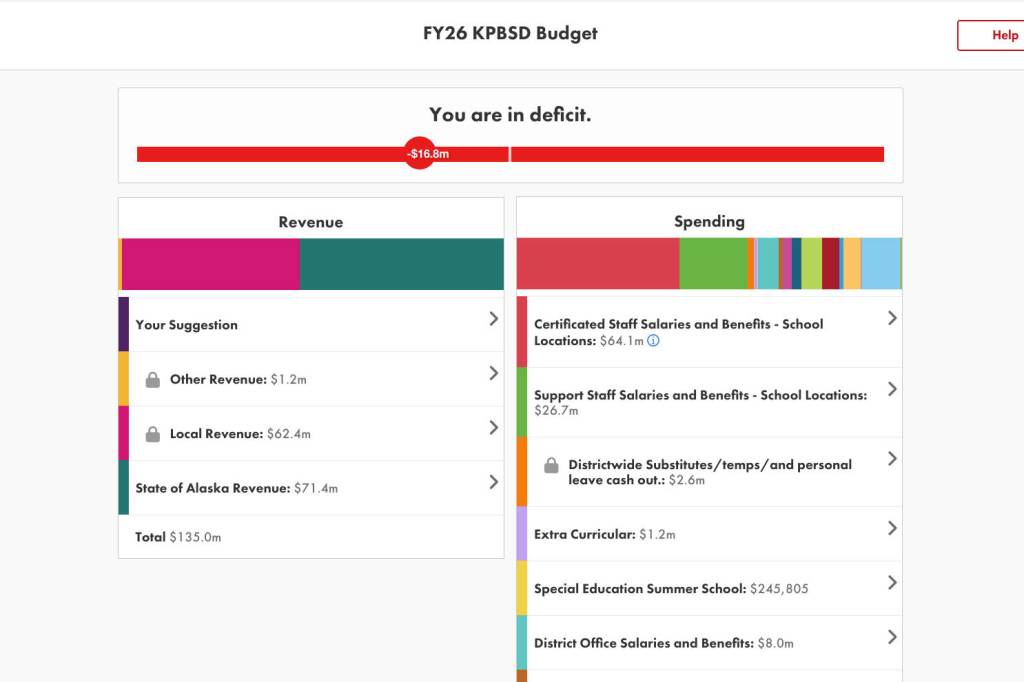The image size is (1024, 682).
Task: Open Certificated Staff Salaries chevron arrow
Action: [892, 318]
